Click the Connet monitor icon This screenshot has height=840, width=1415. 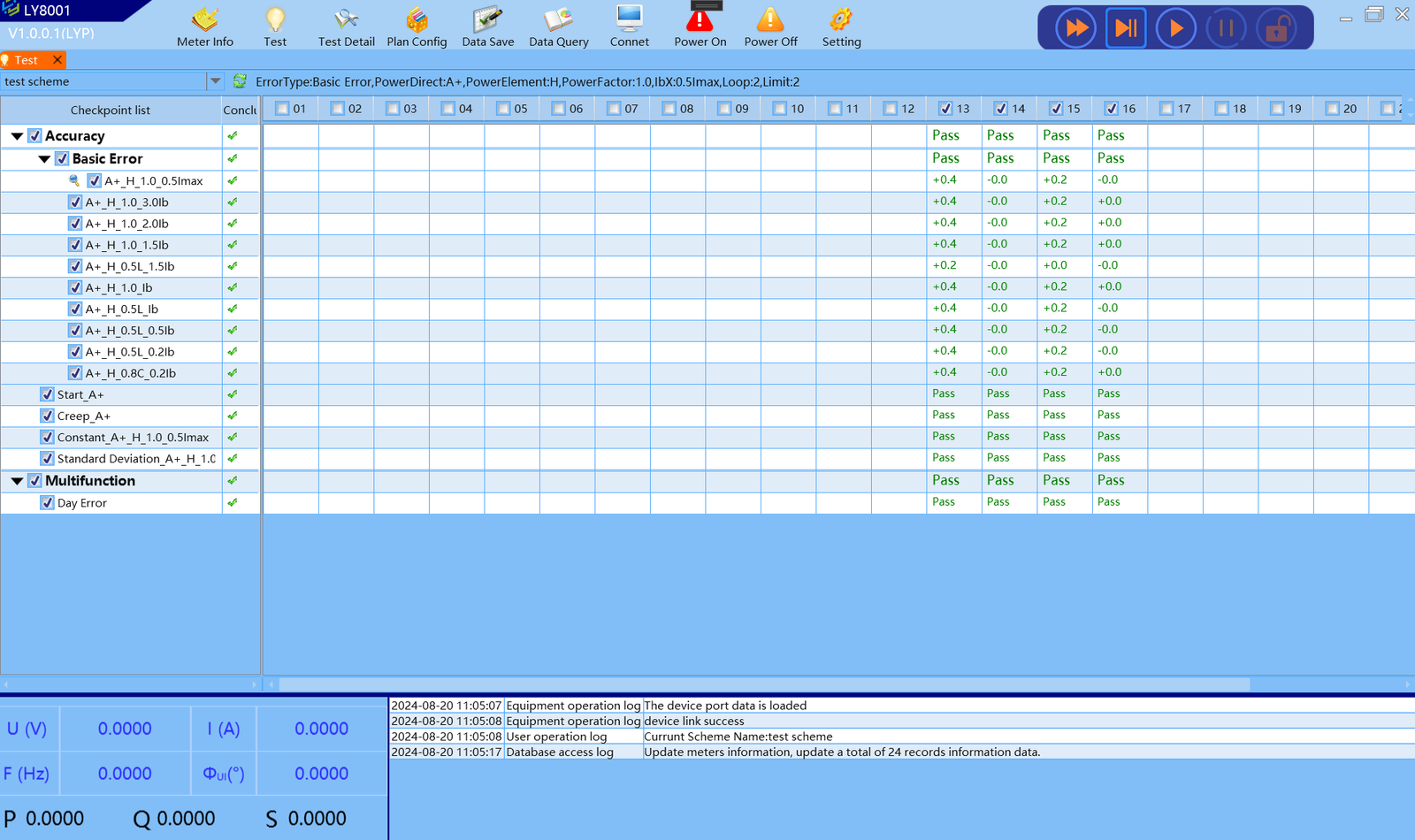630,27
